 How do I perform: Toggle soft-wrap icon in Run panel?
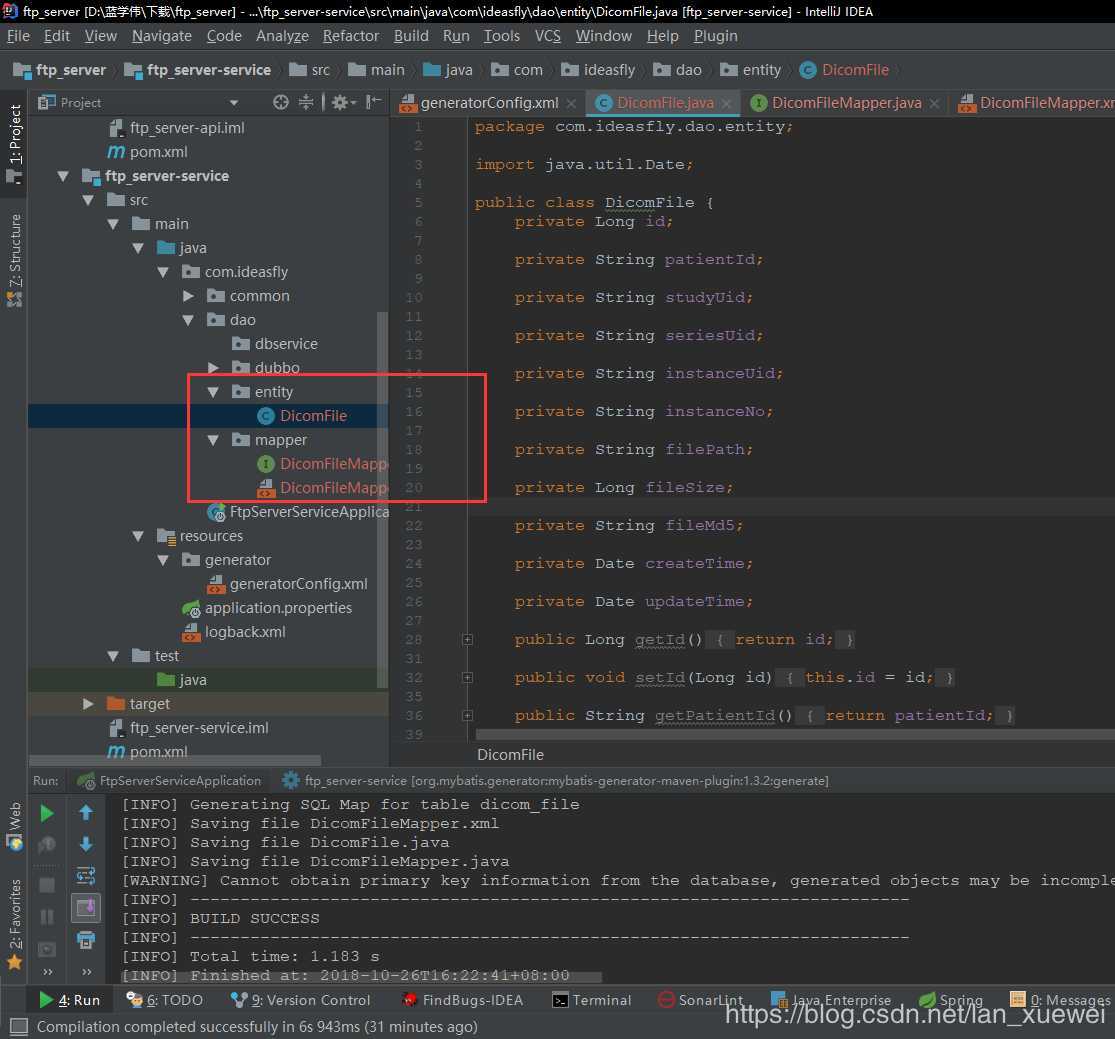pyautogui.click(x=86, y=875)
